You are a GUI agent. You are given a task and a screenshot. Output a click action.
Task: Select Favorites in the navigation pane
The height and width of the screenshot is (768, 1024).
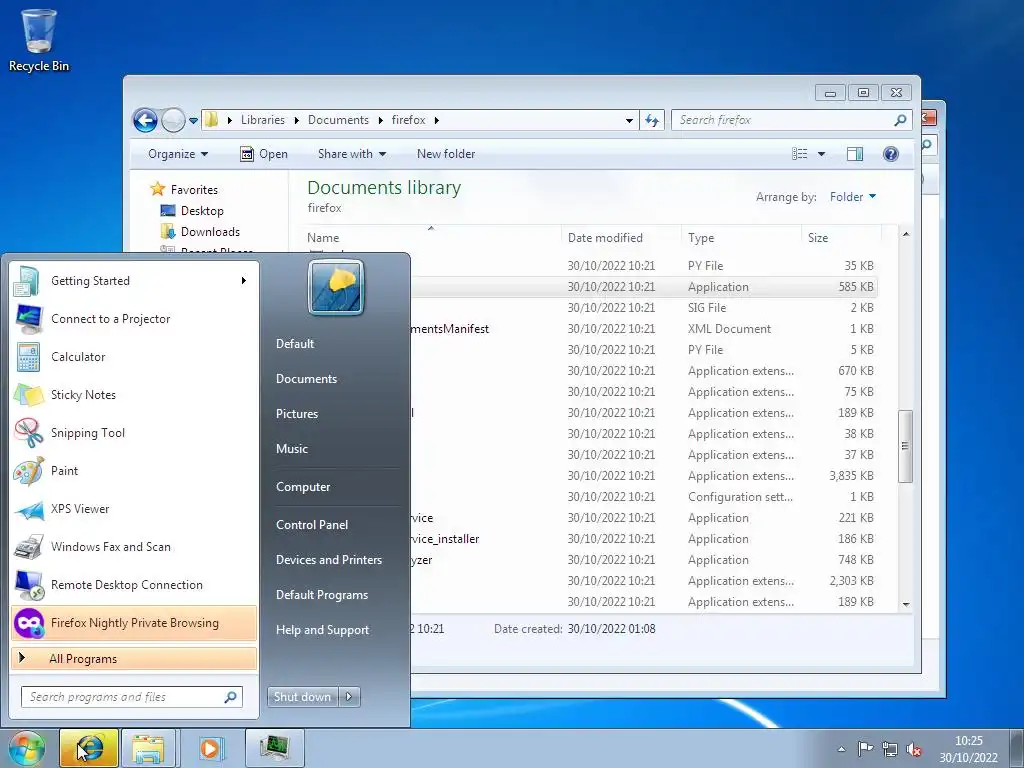[x=194, y=189]
